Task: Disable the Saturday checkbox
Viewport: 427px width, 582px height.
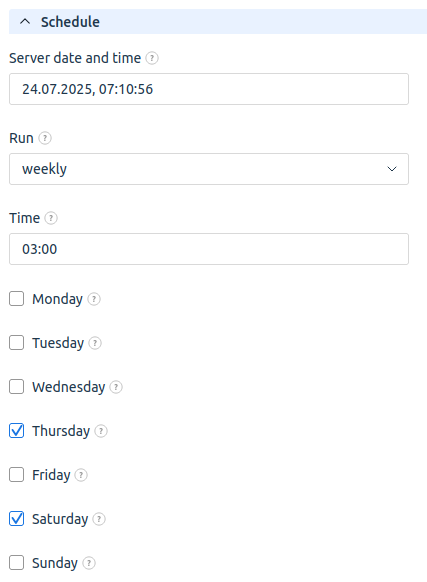Action: [x=17, y=519]
